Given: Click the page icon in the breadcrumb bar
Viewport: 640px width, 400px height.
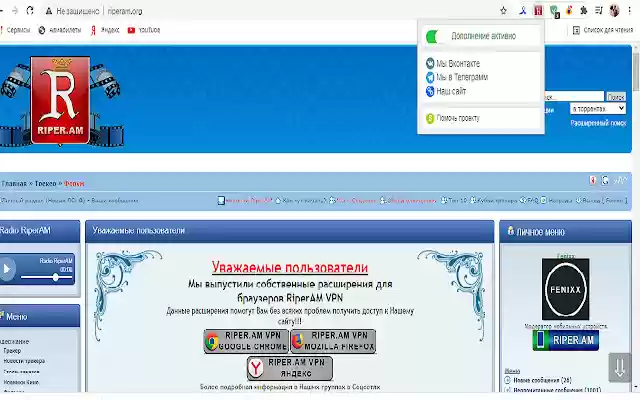Looking at the screenshot, I should [x=605, y=180].
